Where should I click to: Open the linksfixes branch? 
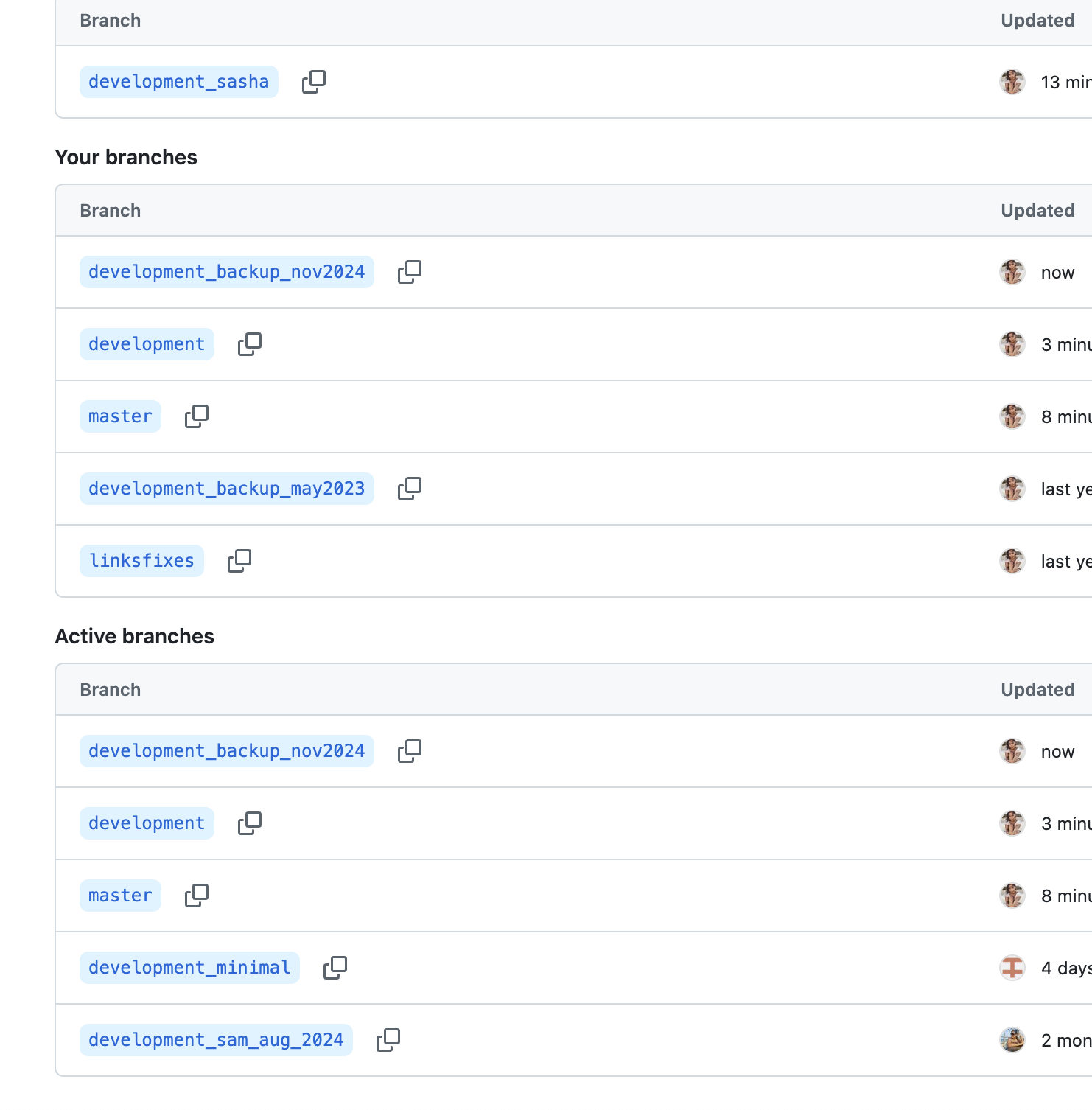pyautogui.click(x=141, y=561)
